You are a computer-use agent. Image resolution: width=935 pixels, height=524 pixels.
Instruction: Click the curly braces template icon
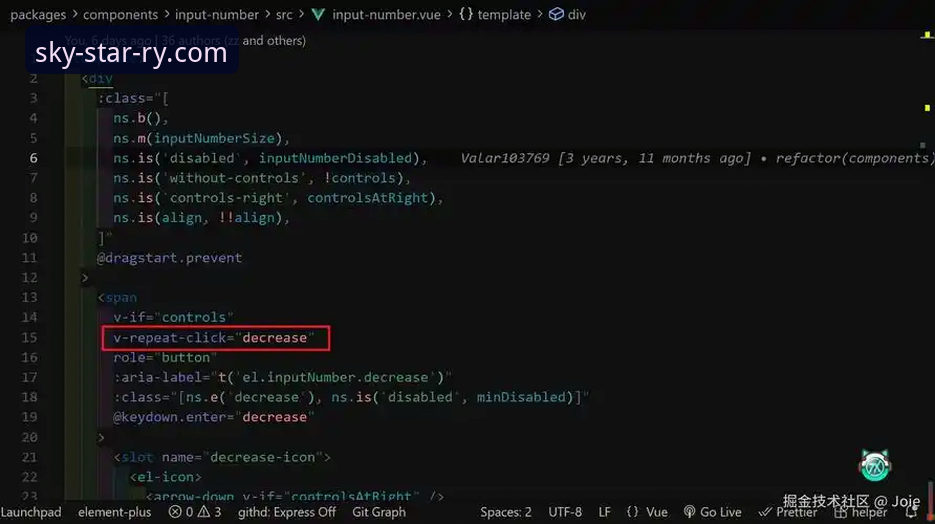point(466,14)
